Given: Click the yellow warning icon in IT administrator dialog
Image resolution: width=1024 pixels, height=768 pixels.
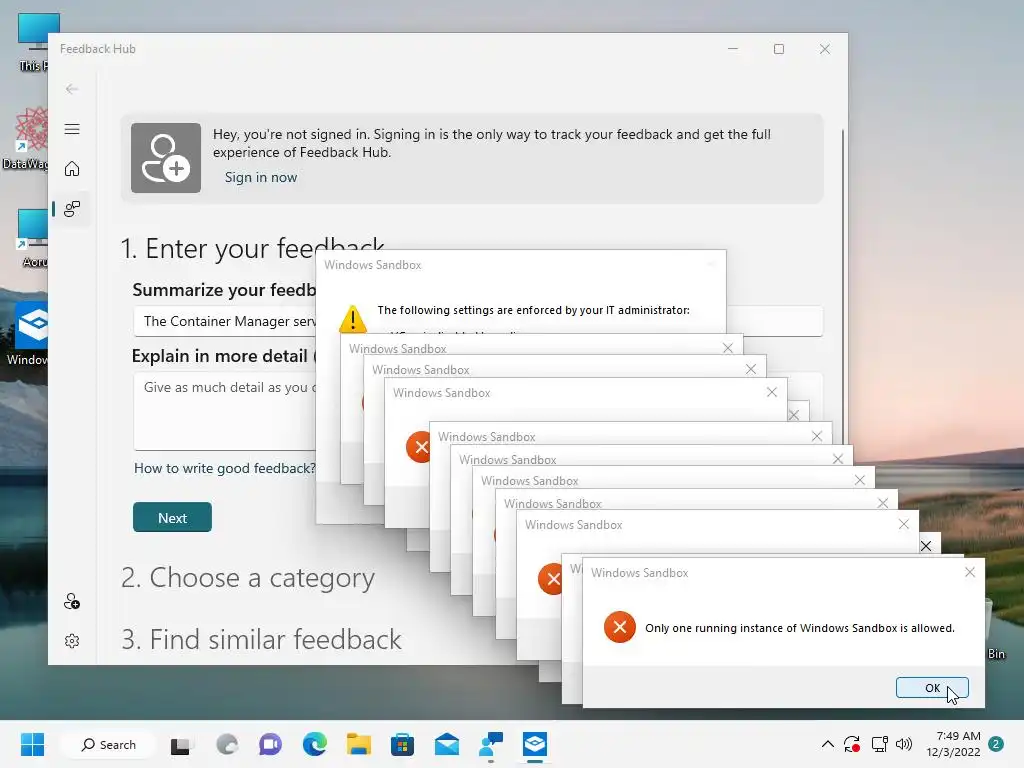Looking at the screenshot, I should click(353, 319).
